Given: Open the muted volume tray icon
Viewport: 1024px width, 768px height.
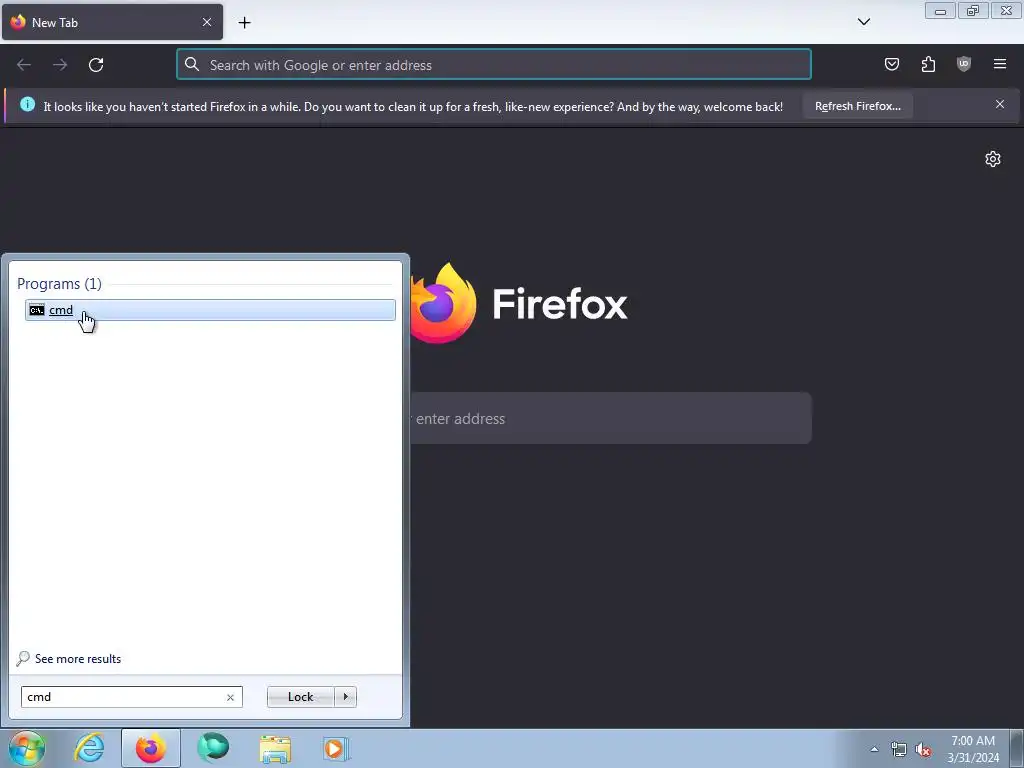Looking at the screenshot, I should (923, 749).
